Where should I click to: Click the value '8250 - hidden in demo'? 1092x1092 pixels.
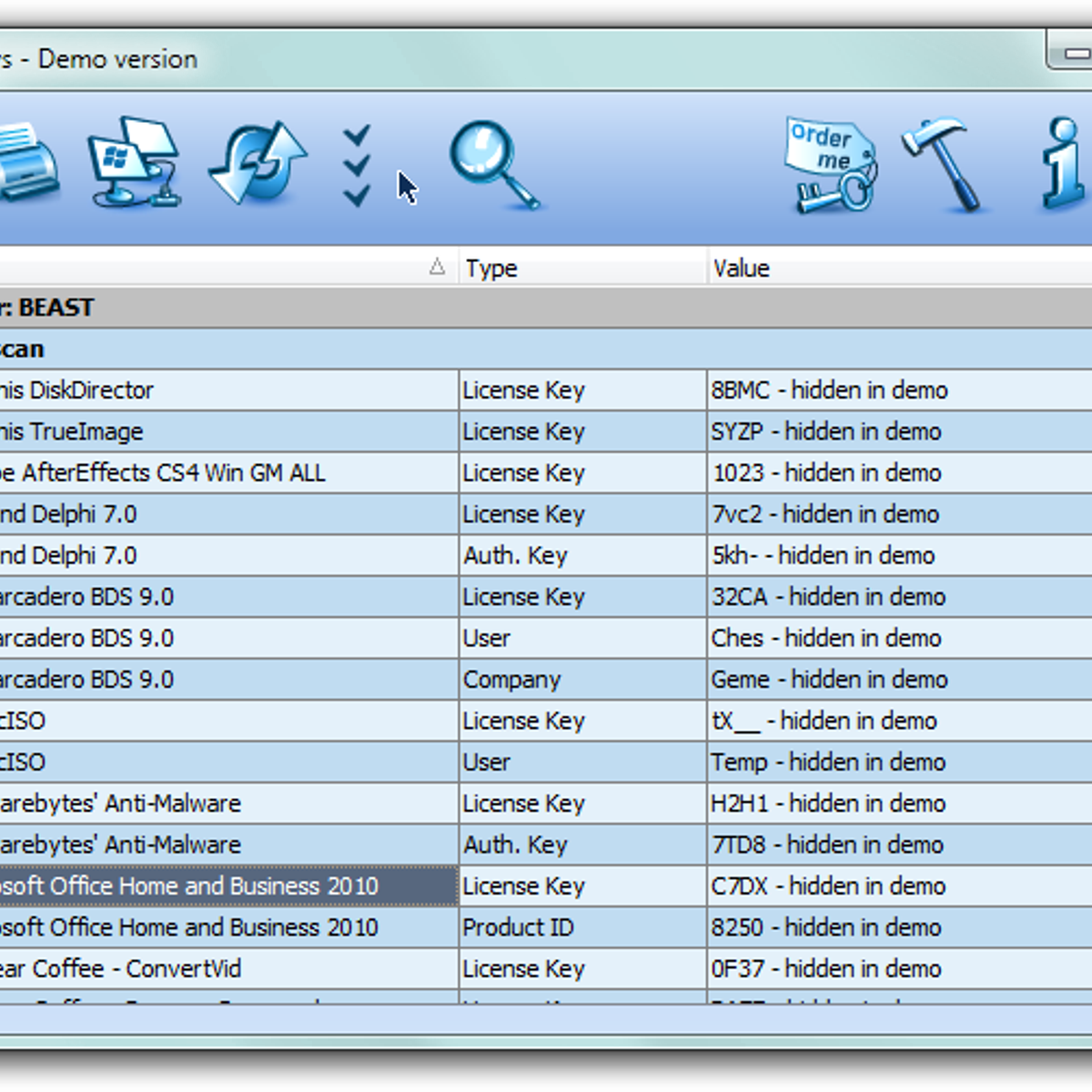tap(826, 927)
